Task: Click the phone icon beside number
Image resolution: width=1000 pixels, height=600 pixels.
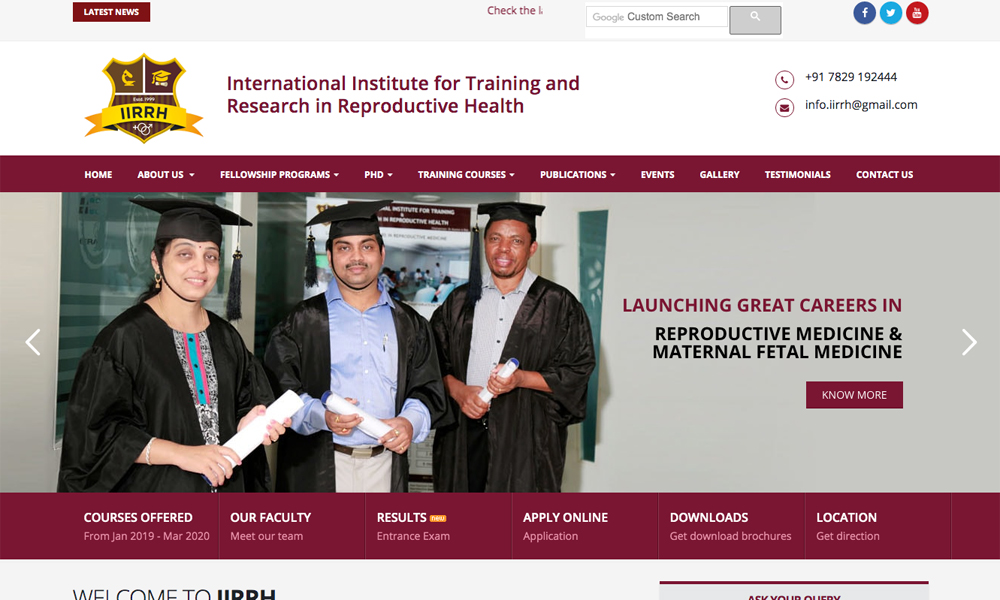Action: pos(785,80)
